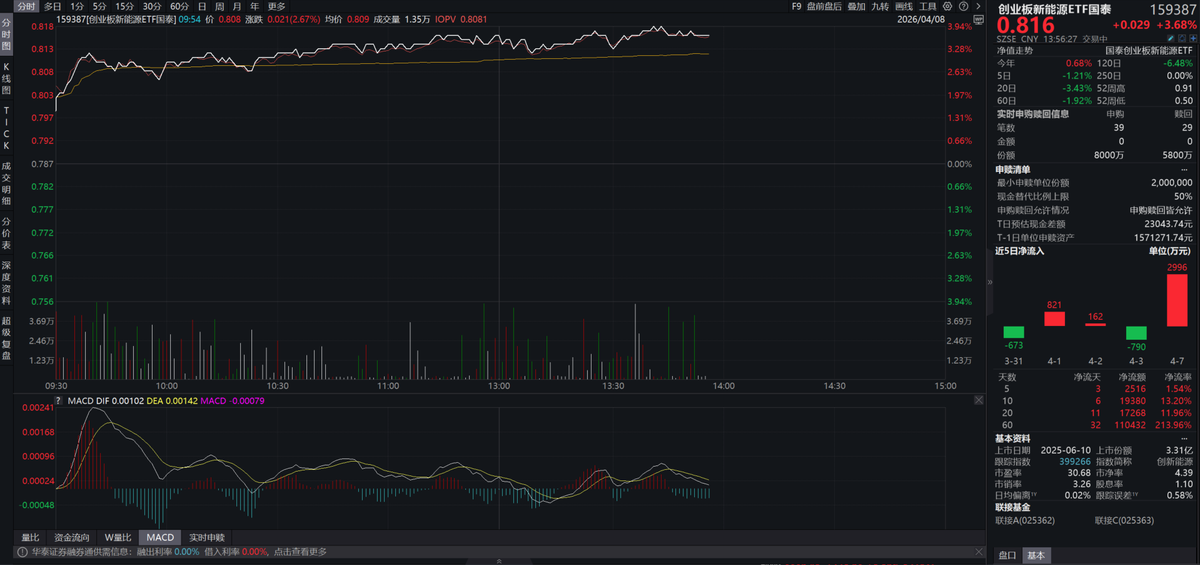Screen dimensions: 1200x565
Task: Switch to 多日 multi-day chart
Action: 52,6
